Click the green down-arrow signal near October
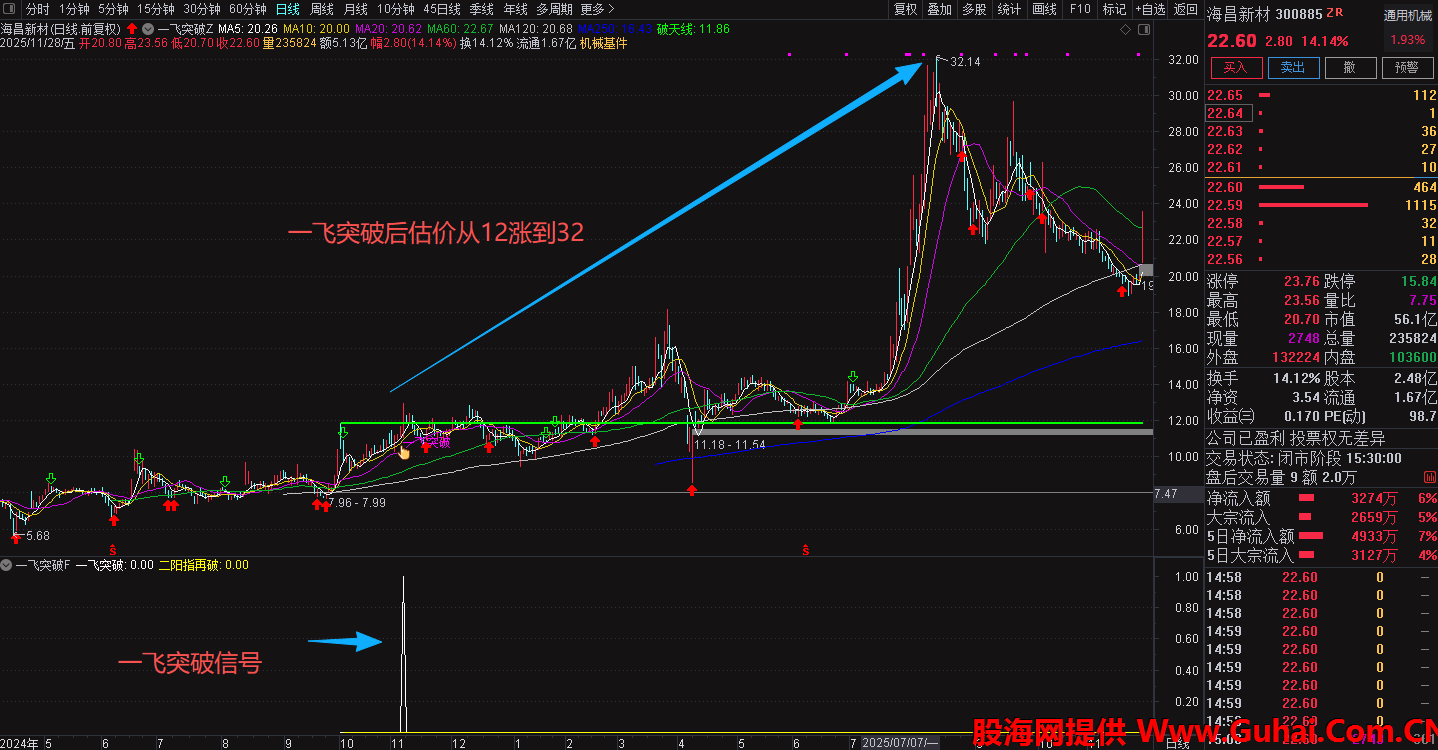The image size is (1438, 750). (343, 433)
